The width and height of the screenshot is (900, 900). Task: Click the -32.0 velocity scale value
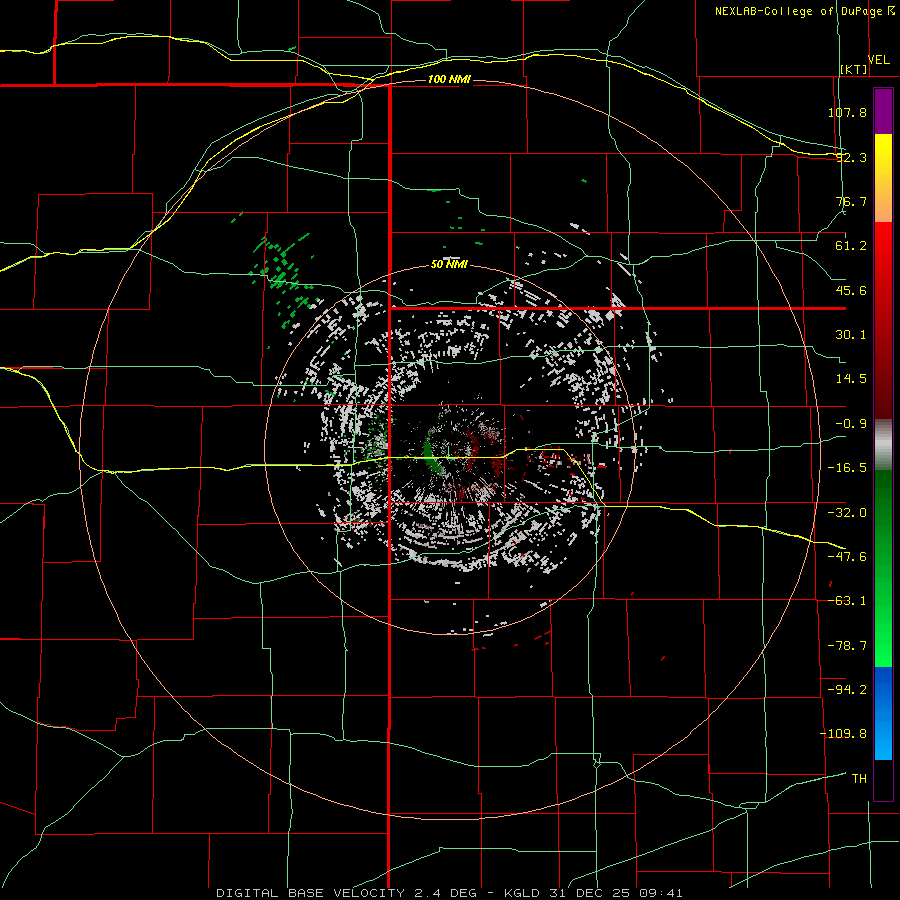pyautogui.click(x=847, y=513)
